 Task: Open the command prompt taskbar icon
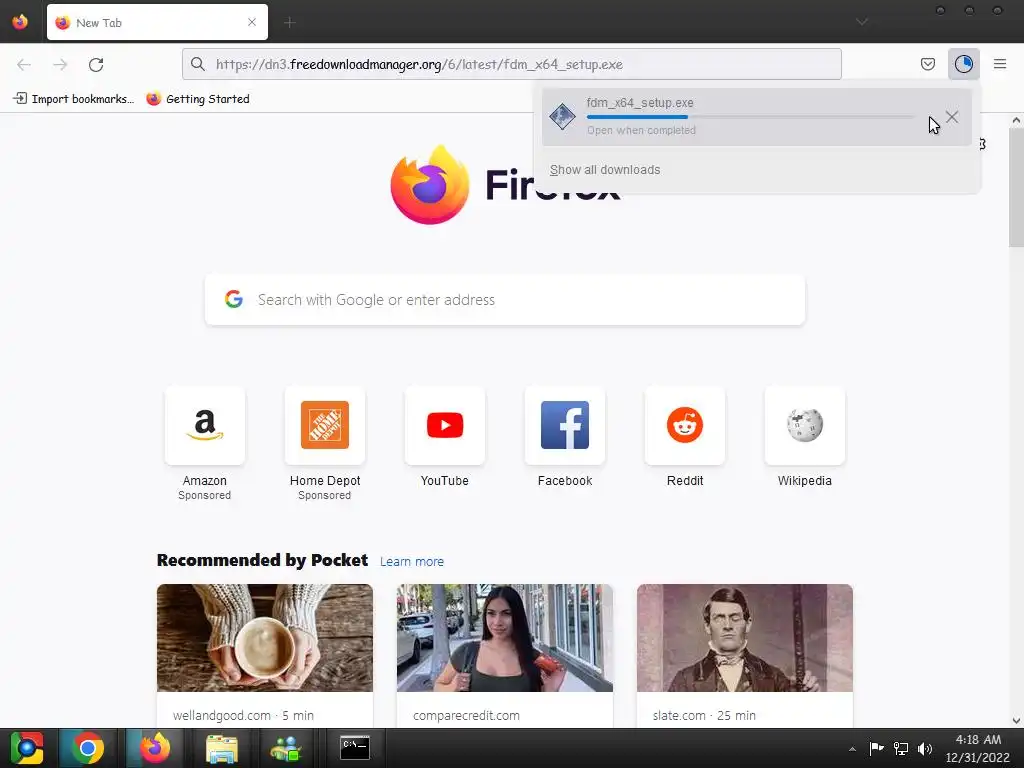pyautogui.click(x=355, y=748)
